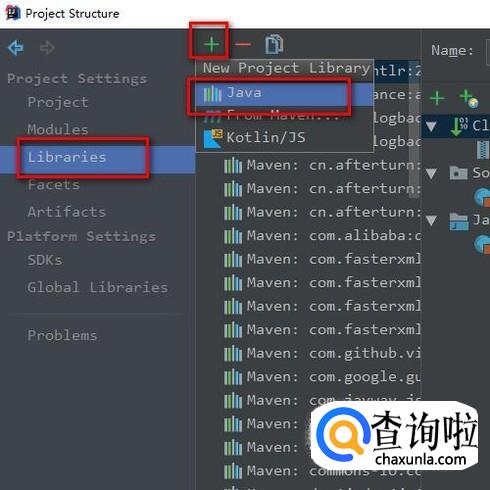This screenshot has height=490, width=490.
Task: Open SDKs under Platform Settings
Action: [45, 260]
